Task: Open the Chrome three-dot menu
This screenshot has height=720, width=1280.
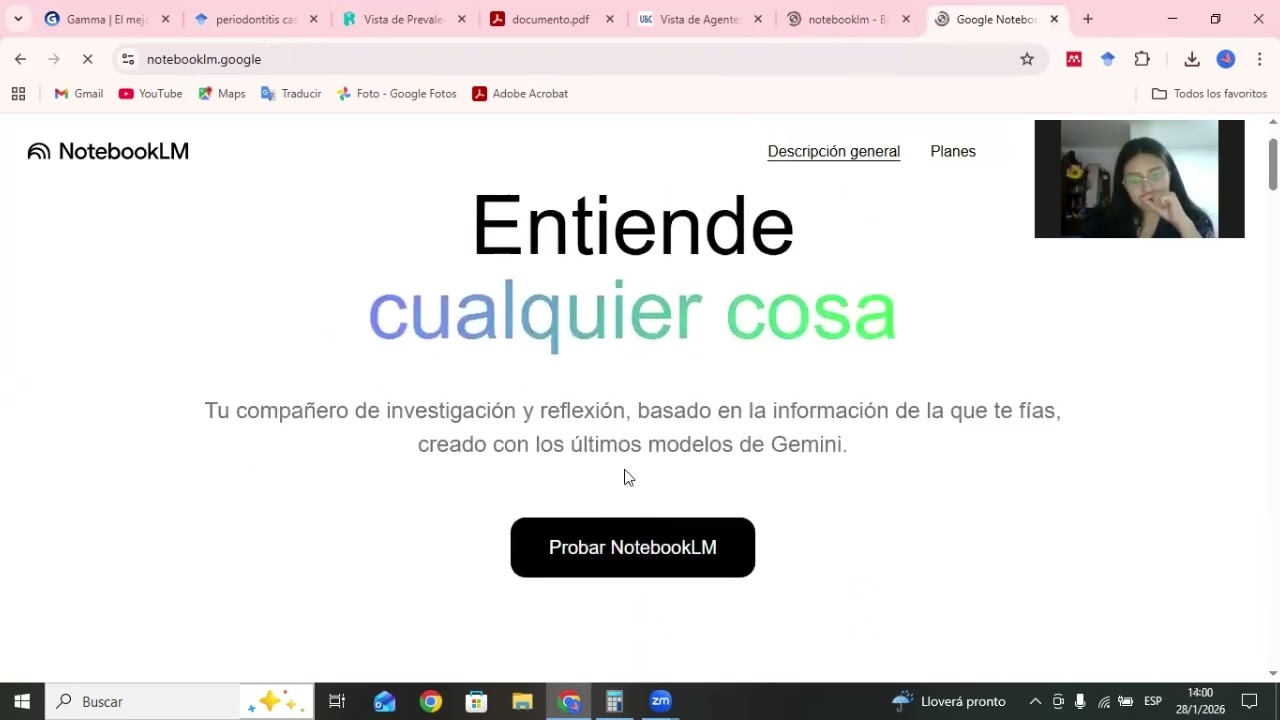Action: [1260, 59]
